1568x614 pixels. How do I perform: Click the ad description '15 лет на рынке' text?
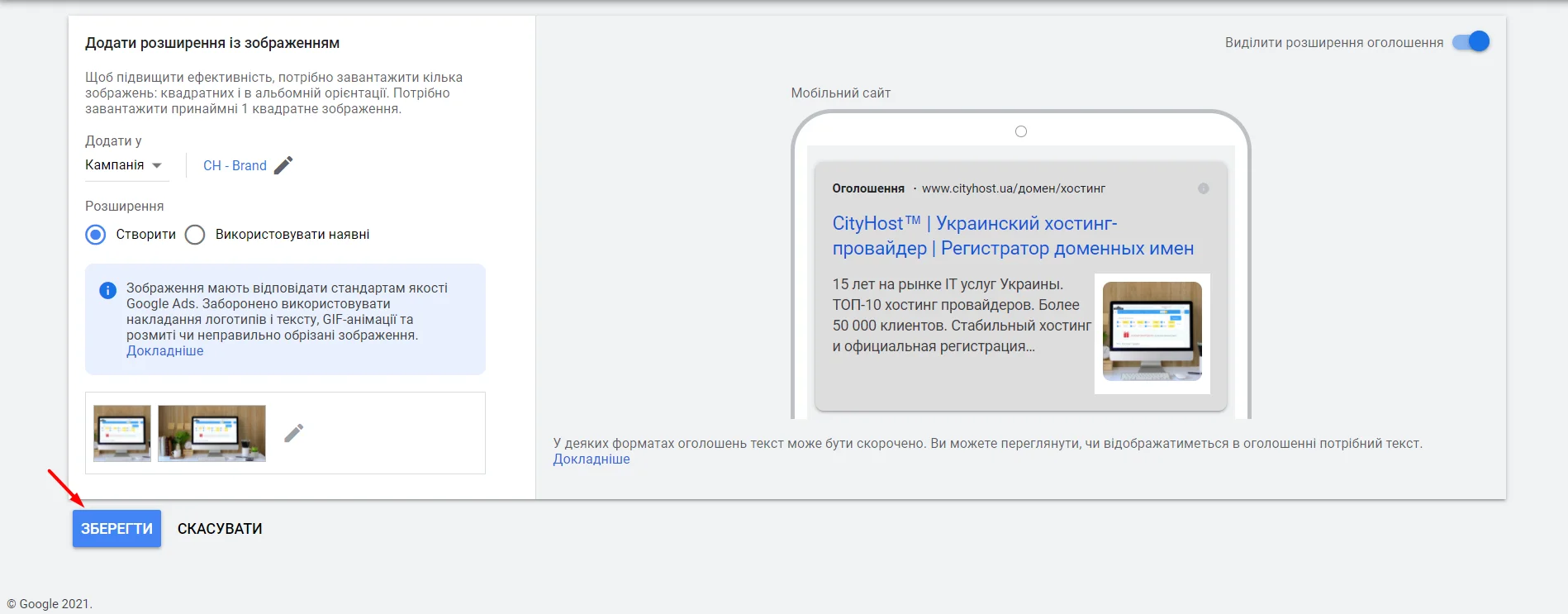[962, 315]
